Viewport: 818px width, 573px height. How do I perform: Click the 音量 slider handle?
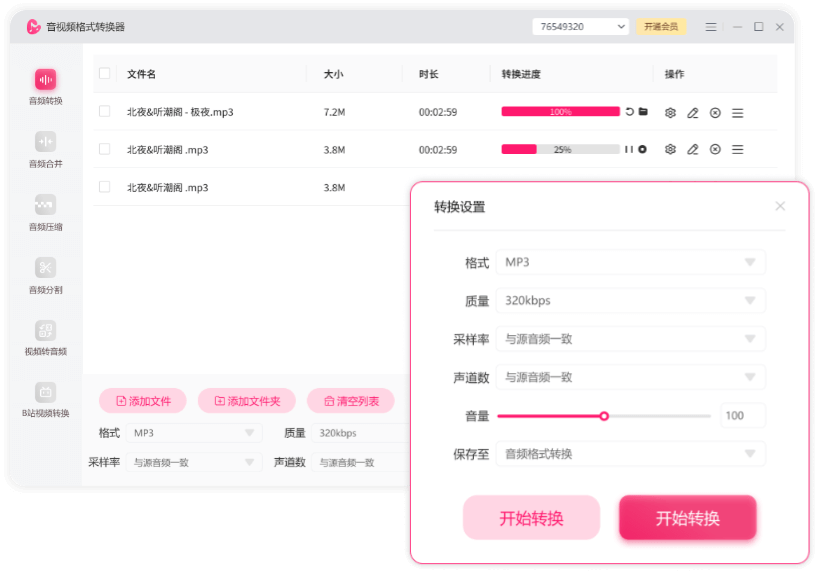pyautogui.click(x=604, y=416)
